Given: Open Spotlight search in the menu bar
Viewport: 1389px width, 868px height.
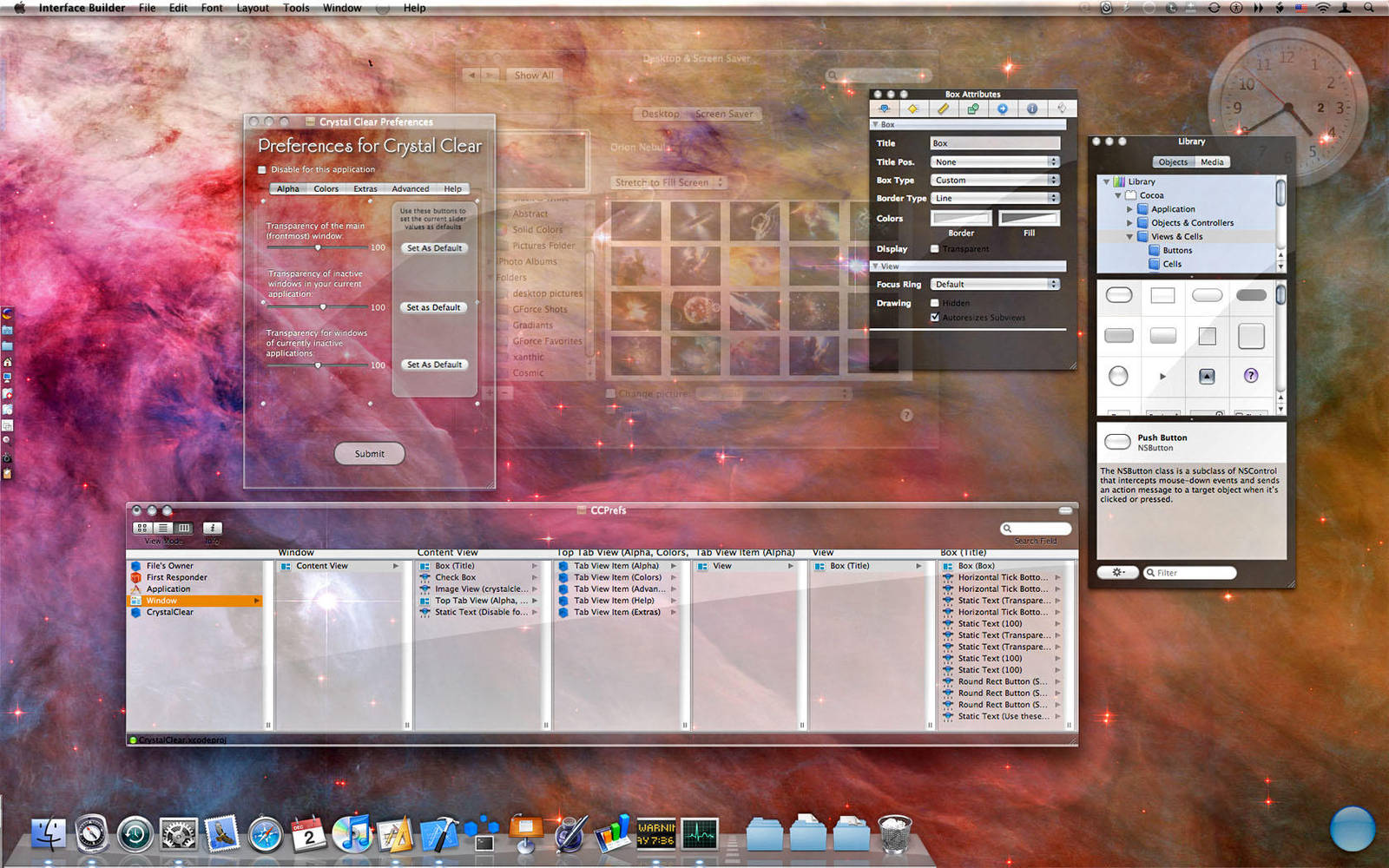Looking at the screenshot, I should pos(1369,8).
